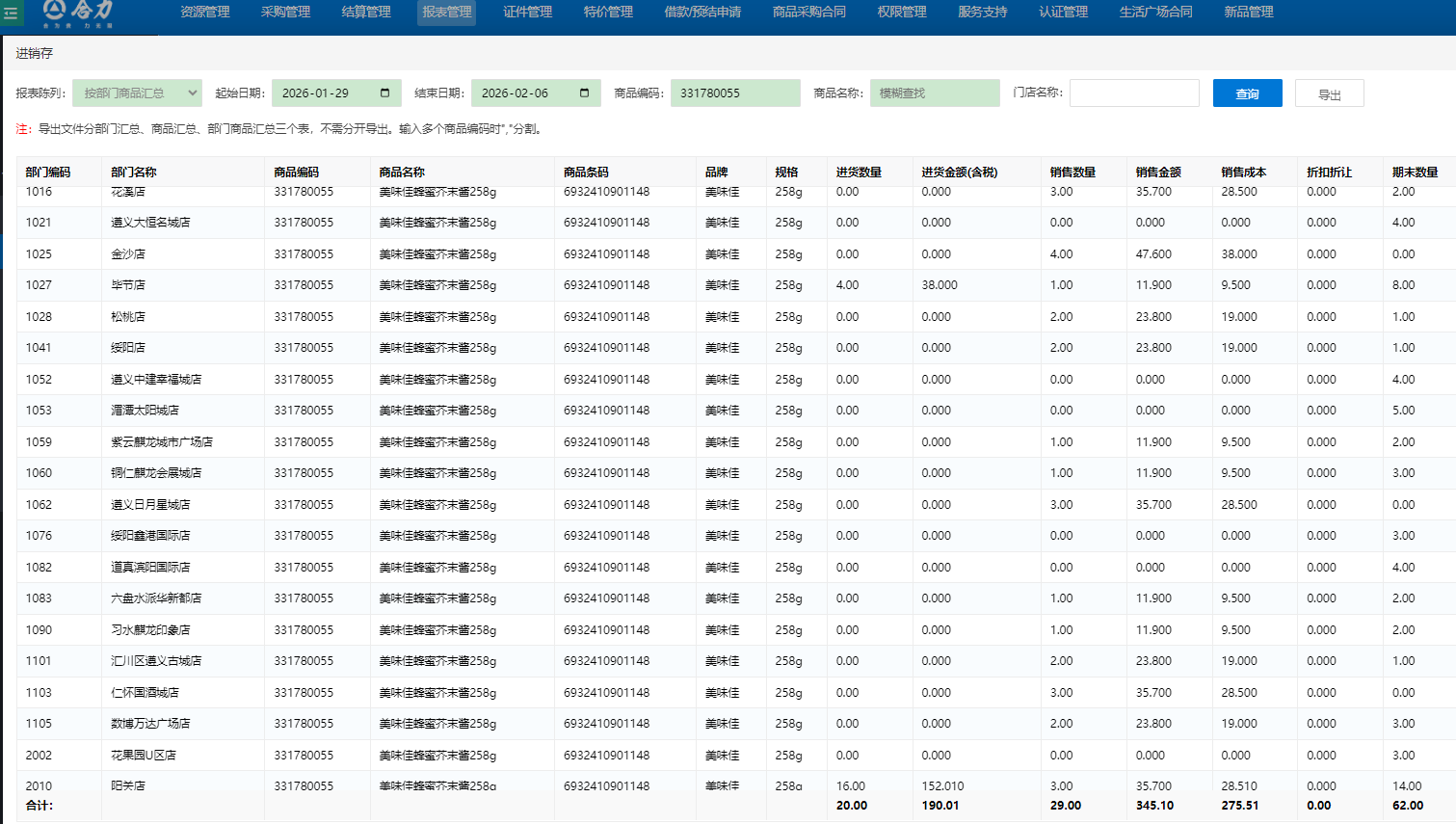Click the hamburger sidebar toggle icon

(x=12, y=13)
